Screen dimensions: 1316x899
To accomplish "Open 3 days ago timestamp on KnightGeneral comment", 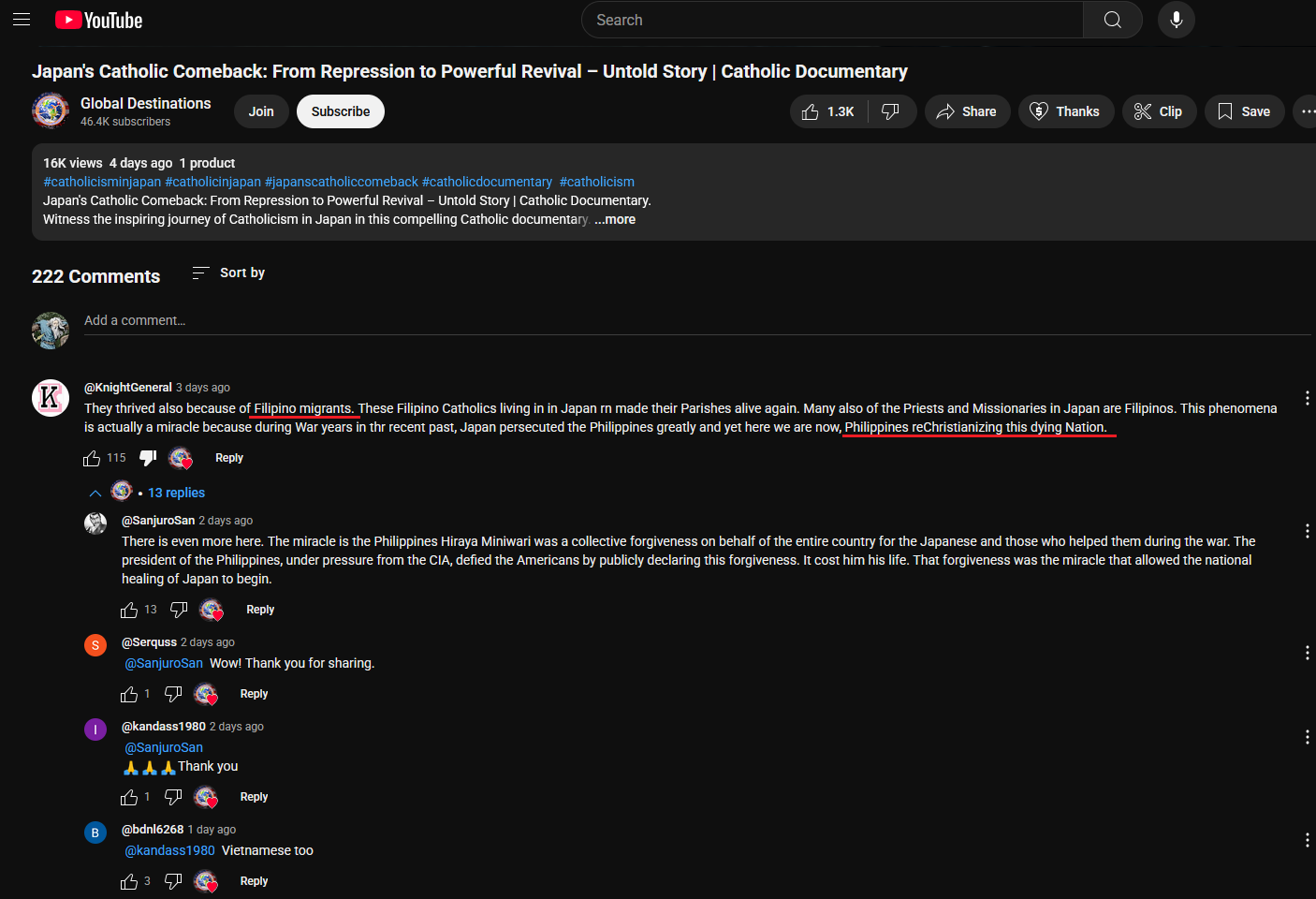I will [x=203, y=388].
